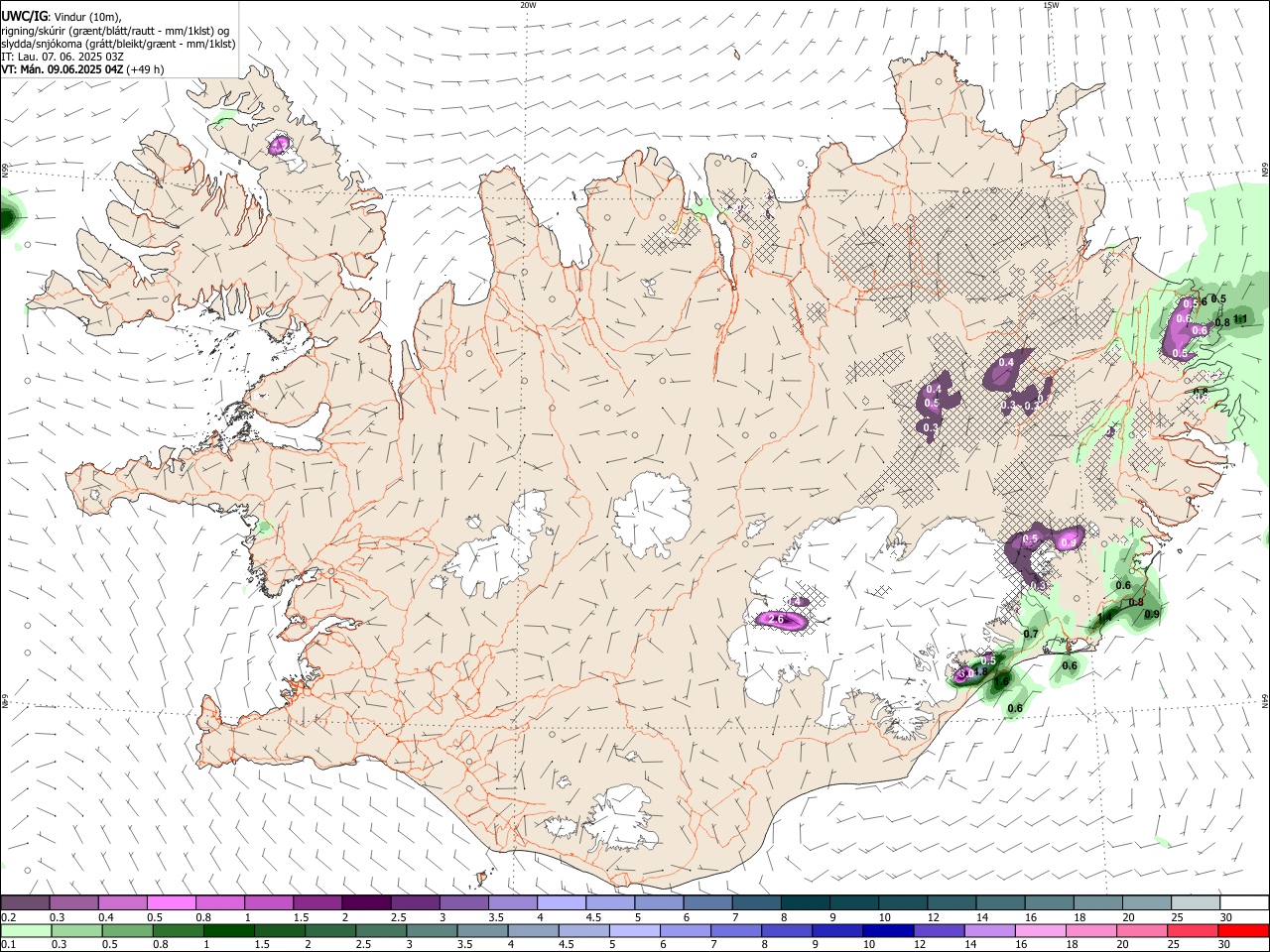The width and height of the screenshot is (1270, 952).
Task: Click the 'VT: Mán. 09.06.2025 04Z' valid time
Action: (63, 69)
